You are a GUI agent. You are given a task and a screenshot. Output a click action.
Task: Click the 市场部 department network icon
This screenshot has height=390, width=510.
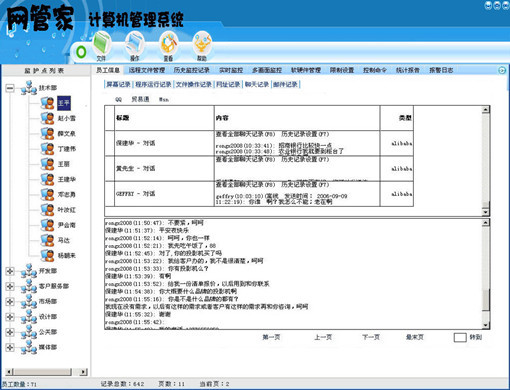coord(29,301)
